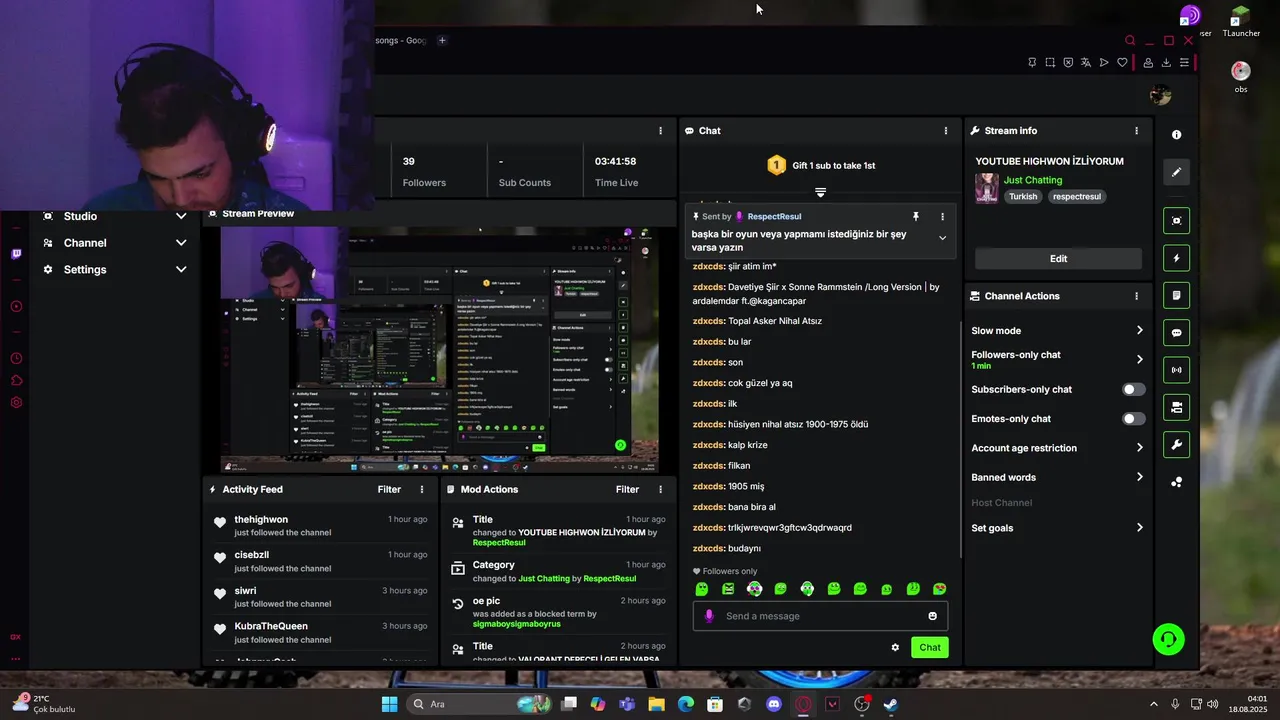The height and width of the screenshot is (720, 1280).
Task: Select the songs - Google browser tab
Action: [401, 41]
